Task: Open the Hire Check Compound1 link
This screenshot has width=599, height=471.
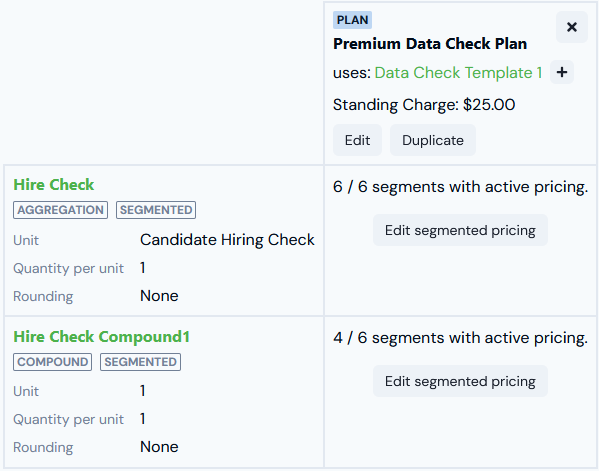Action: [101, 337]
